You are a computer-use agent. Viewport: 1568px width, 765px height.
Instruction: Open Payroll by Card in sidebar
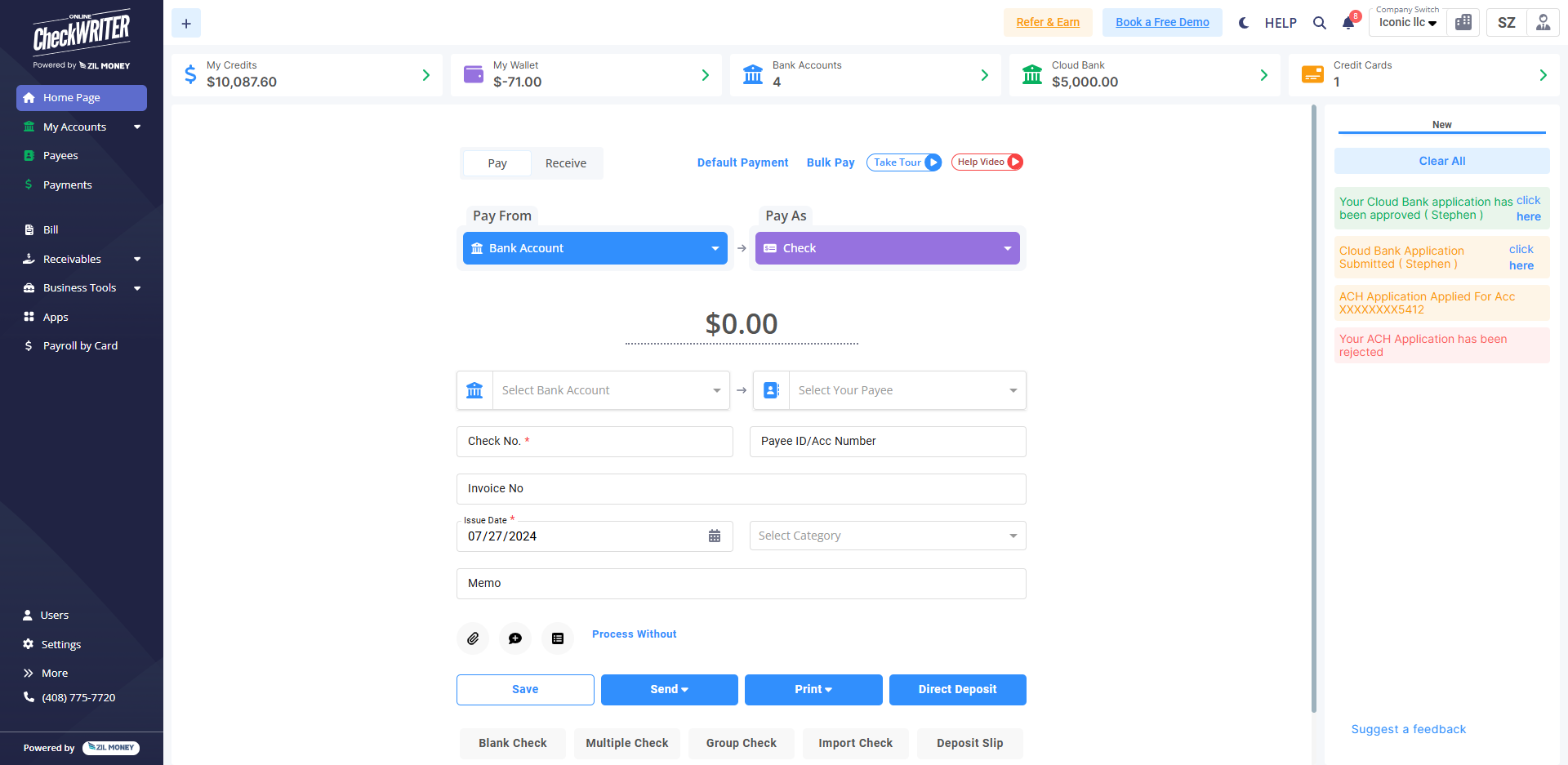(82, 346)
